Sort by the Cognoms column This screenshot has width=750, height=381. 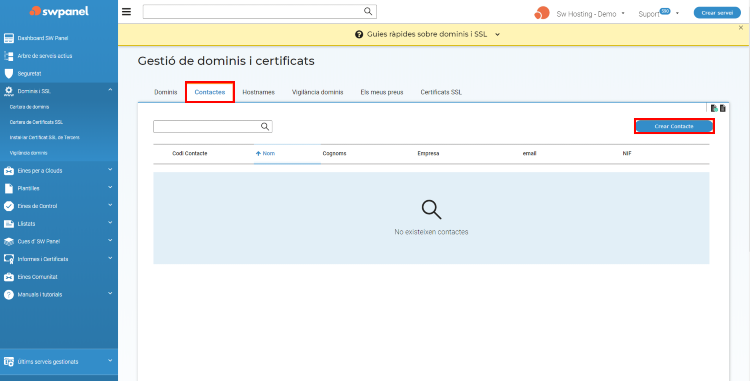pyautogui.click(x=334, y=153)
